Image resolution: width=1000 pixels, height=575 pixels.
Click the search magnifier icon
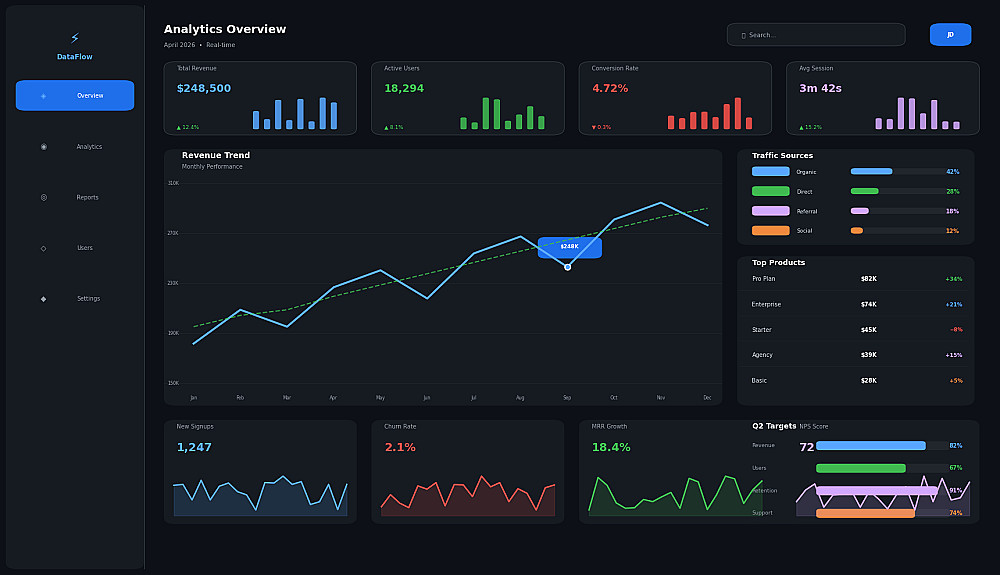(x=744, y=36)
